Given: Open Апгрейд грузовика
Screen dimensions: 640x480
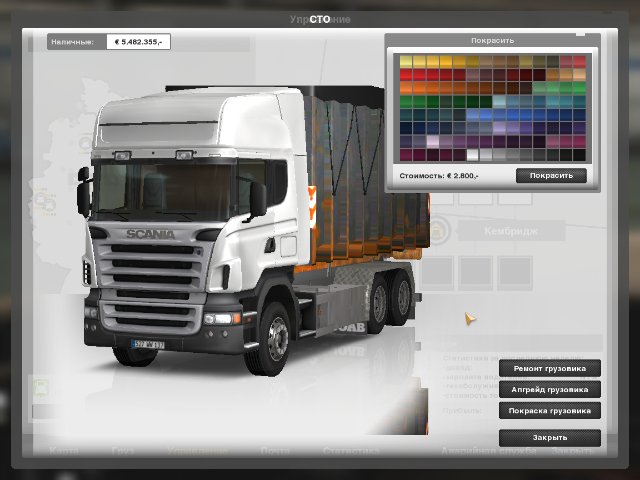Looking at the screenshot, I should click(x=549, y=390).
